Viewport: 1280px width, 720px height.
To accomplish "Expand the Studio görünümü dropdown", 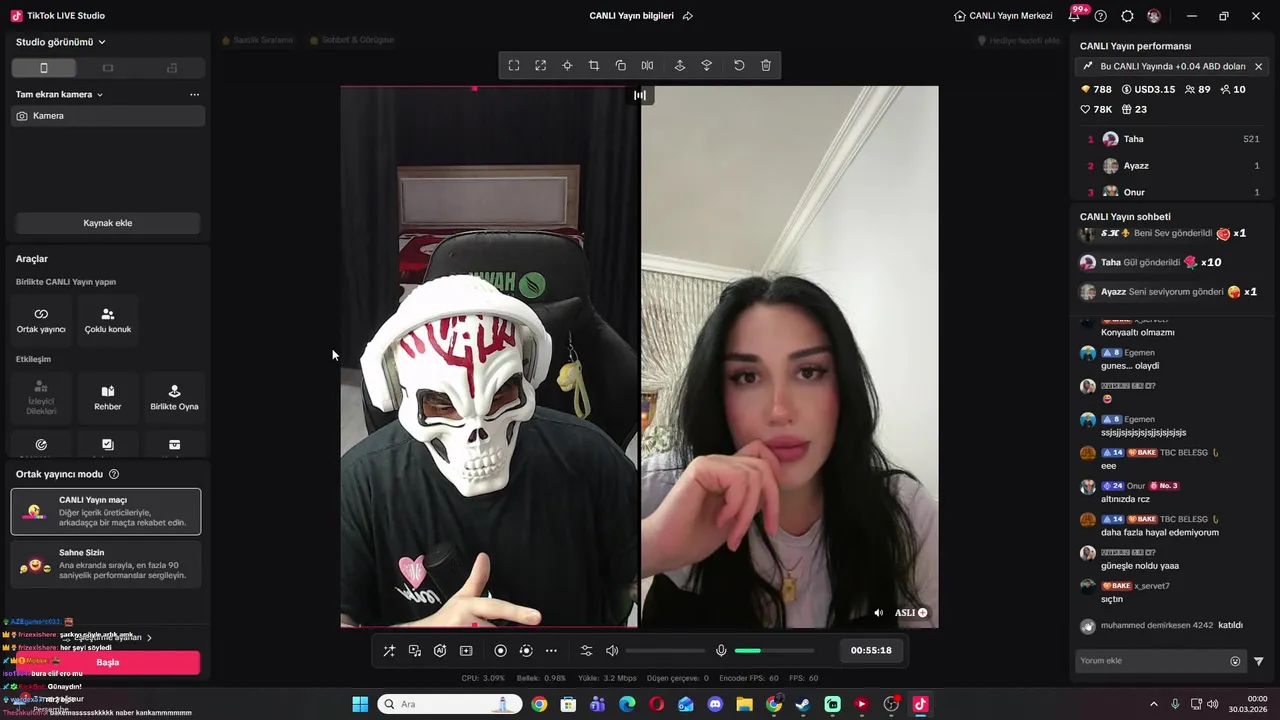I will point(61,42).
